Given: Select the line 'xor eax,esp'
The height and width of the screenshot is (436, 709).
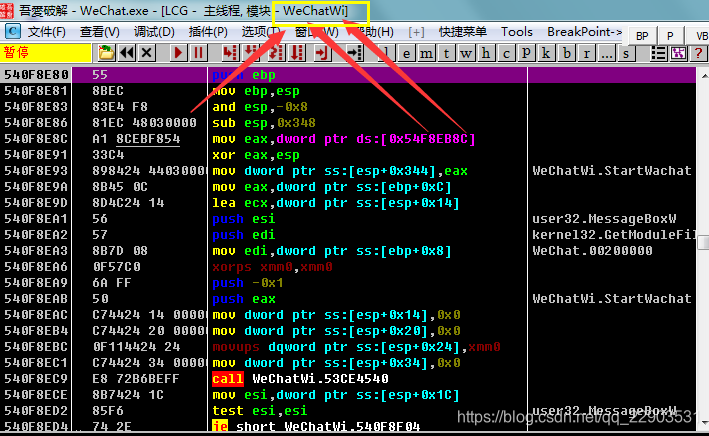Looking at the screenshot, I should (256, 155).
